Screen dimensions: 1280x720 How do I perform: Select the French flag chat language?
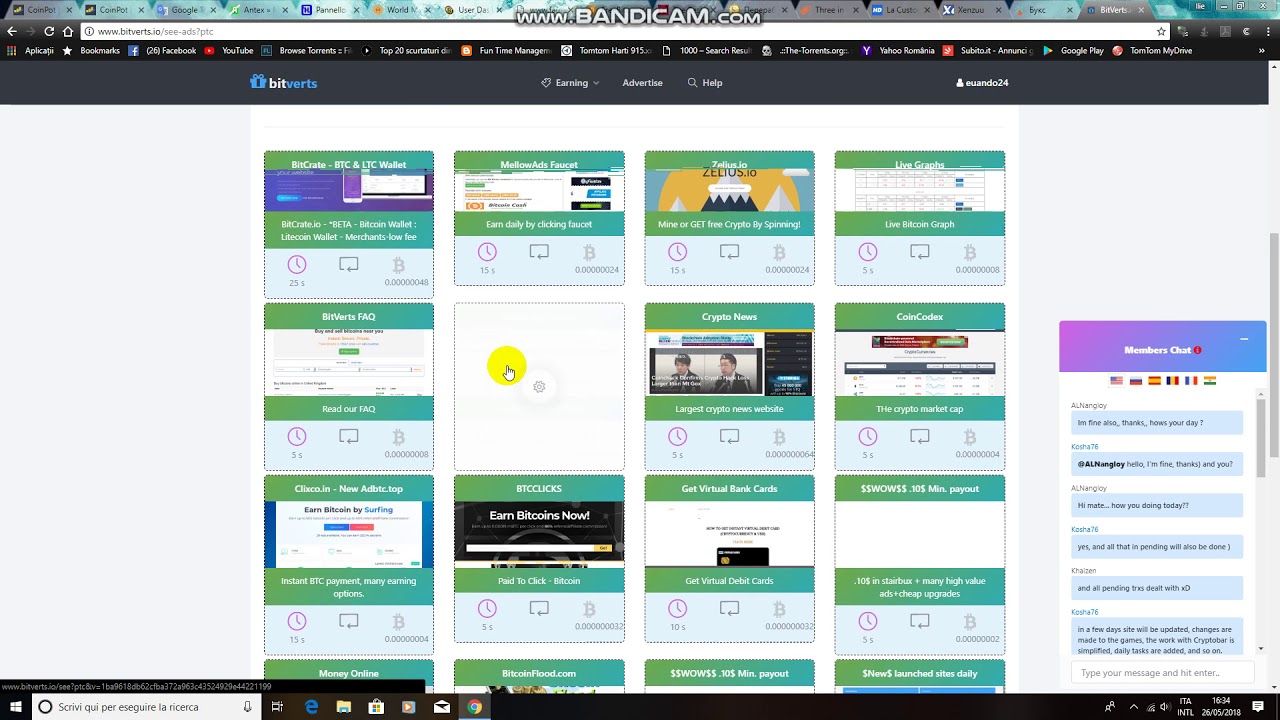1191,381
